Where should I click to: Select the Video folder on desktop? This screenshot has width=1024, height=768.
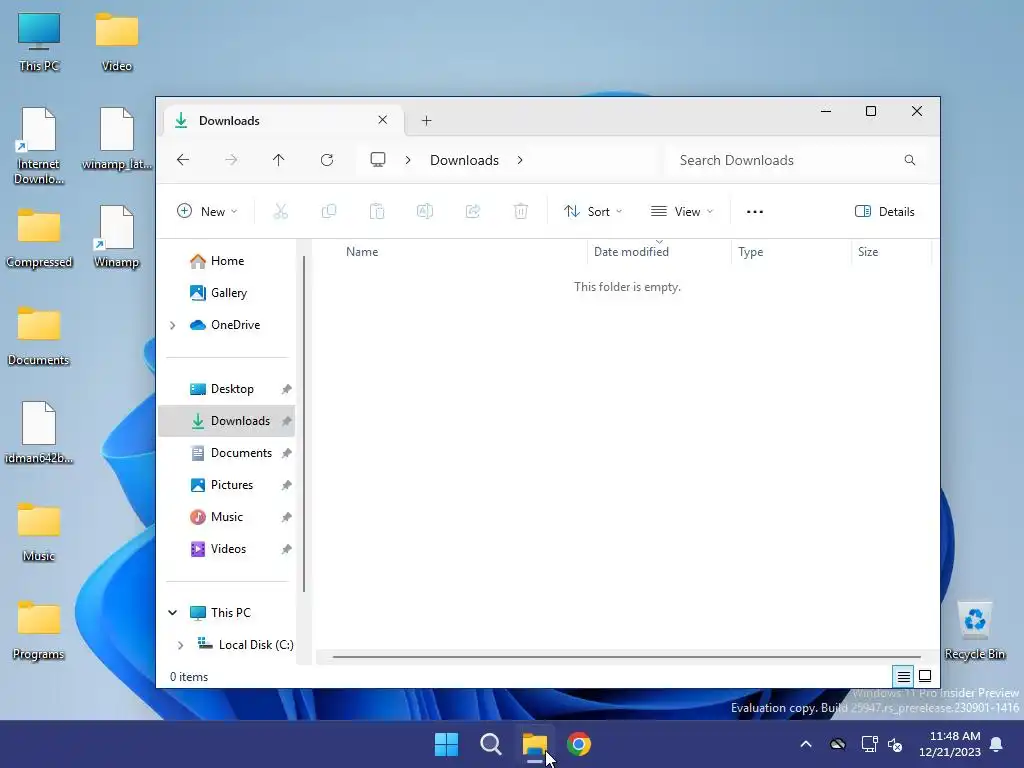[117, 42]
